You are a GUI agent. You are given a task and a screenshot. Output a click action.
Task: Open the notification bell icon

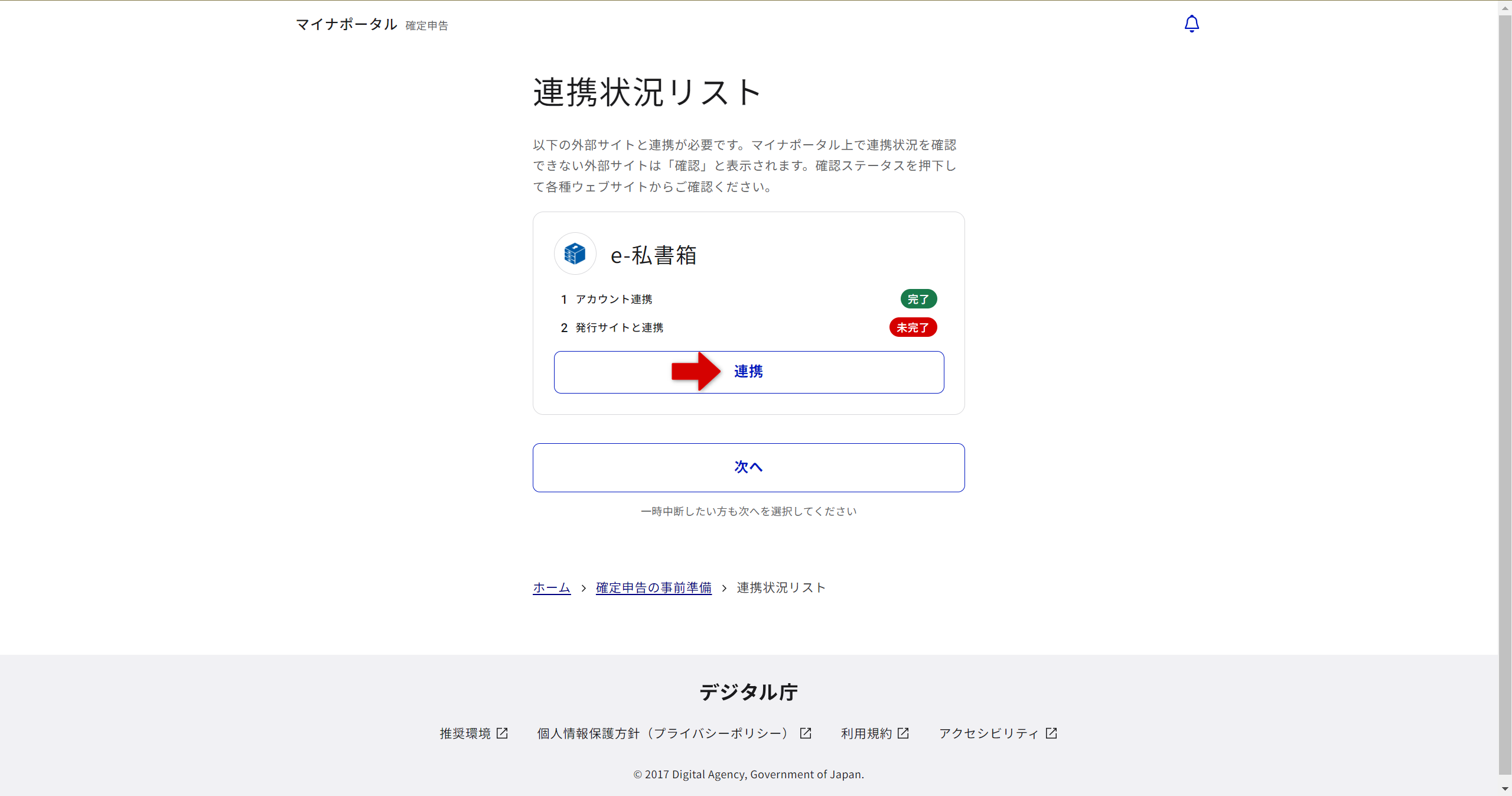1191,24
